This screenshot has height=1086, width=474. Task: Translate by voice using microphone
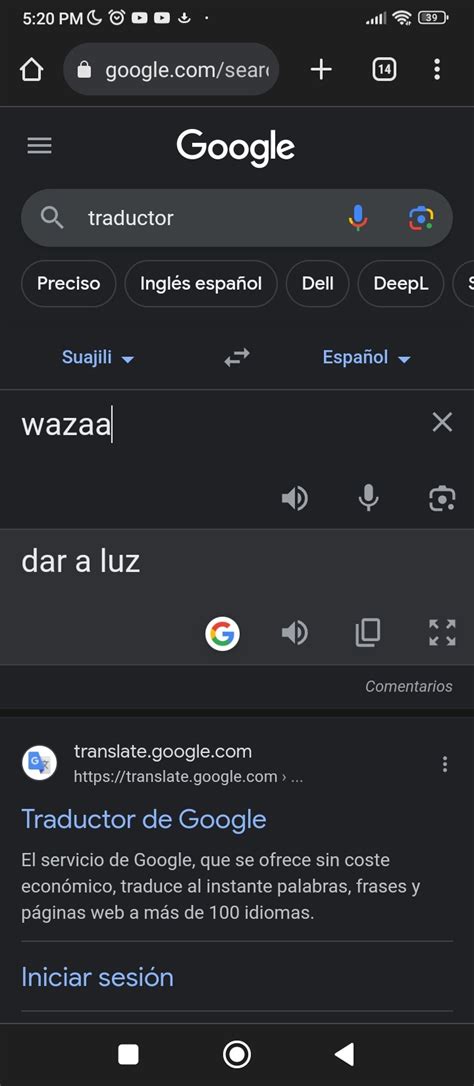coord(369,498)
